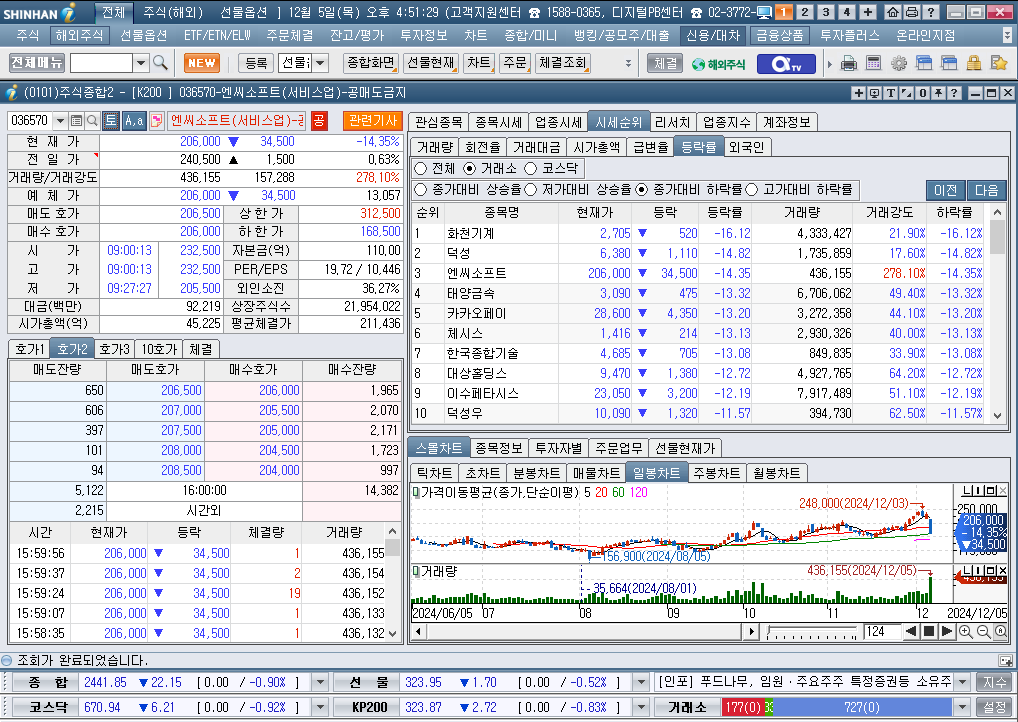Open help question mark icon in title bar

930,12
